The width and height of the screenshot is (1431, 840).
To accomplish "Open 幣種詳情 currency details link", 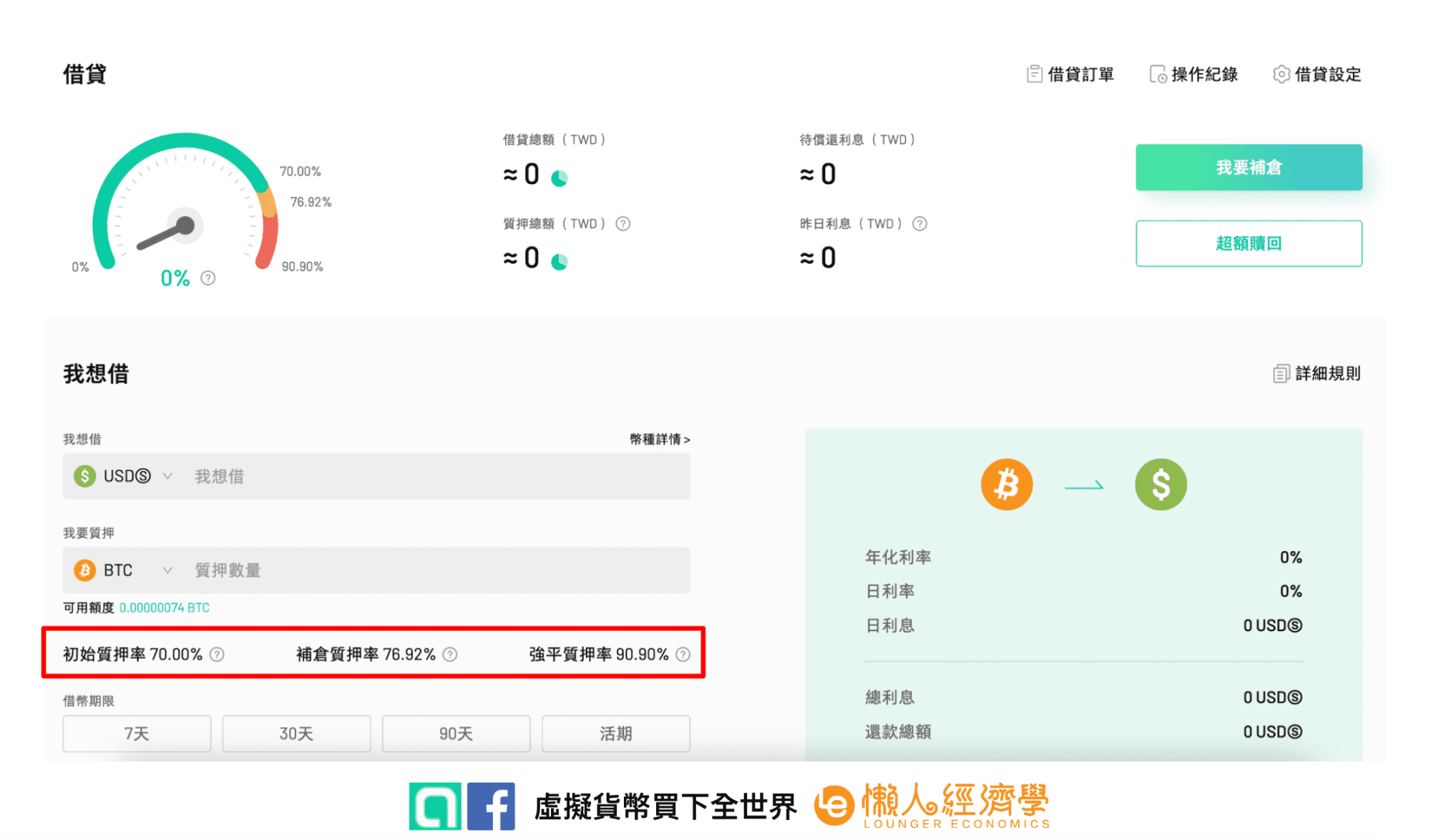I will coord(660,439).
